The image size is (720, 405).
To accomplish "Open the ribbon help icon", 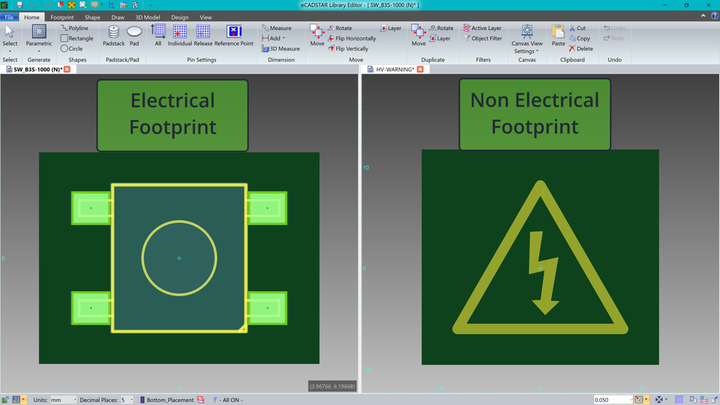I will tap(714, 16).
